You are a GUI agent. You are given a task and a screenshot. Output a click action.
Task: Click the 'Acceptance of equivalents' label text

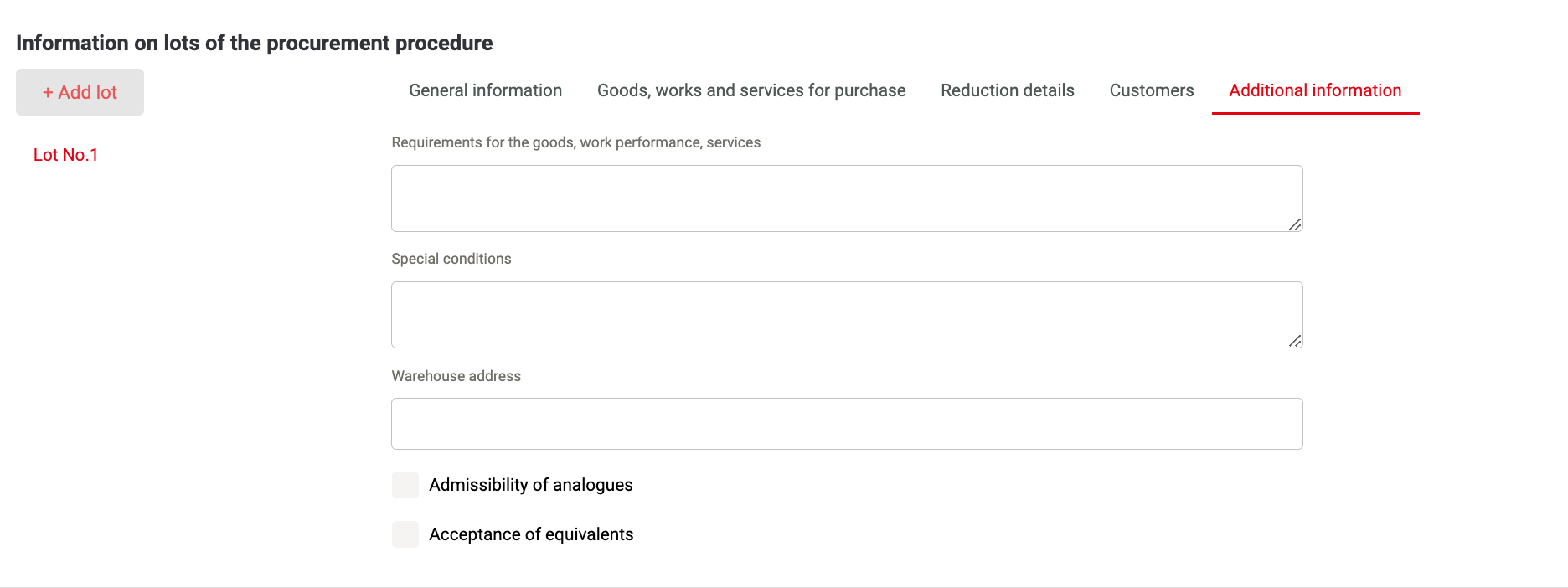pos(531,534)
